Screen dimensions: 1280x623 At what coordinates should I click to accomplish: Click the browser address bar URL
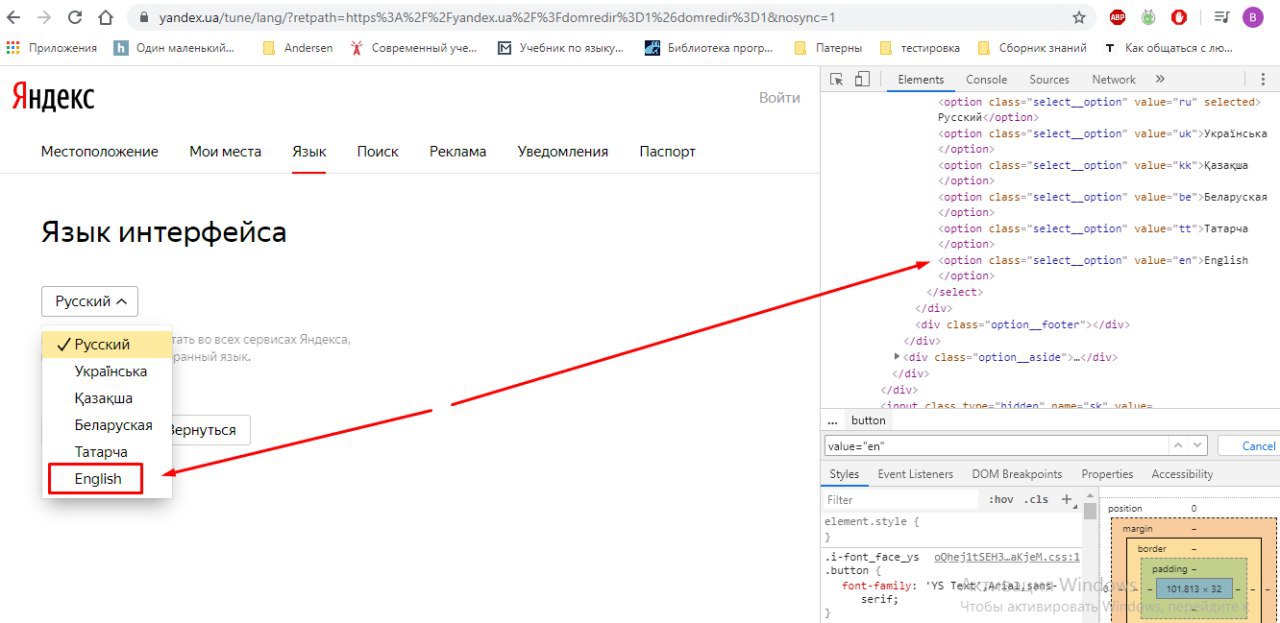click(495, 18)
